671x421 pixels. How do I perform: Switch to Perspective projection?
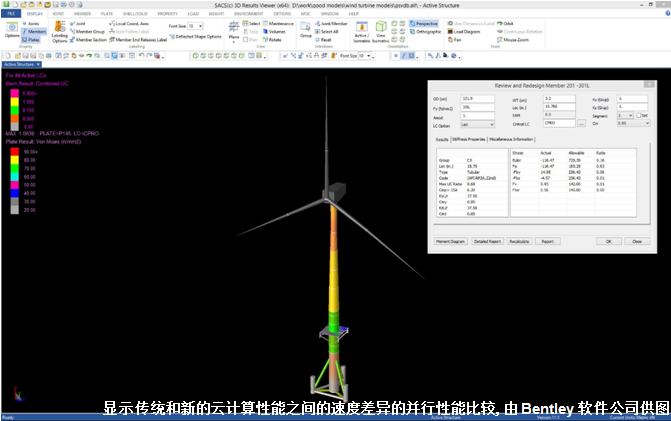click(x=424, y=24)
